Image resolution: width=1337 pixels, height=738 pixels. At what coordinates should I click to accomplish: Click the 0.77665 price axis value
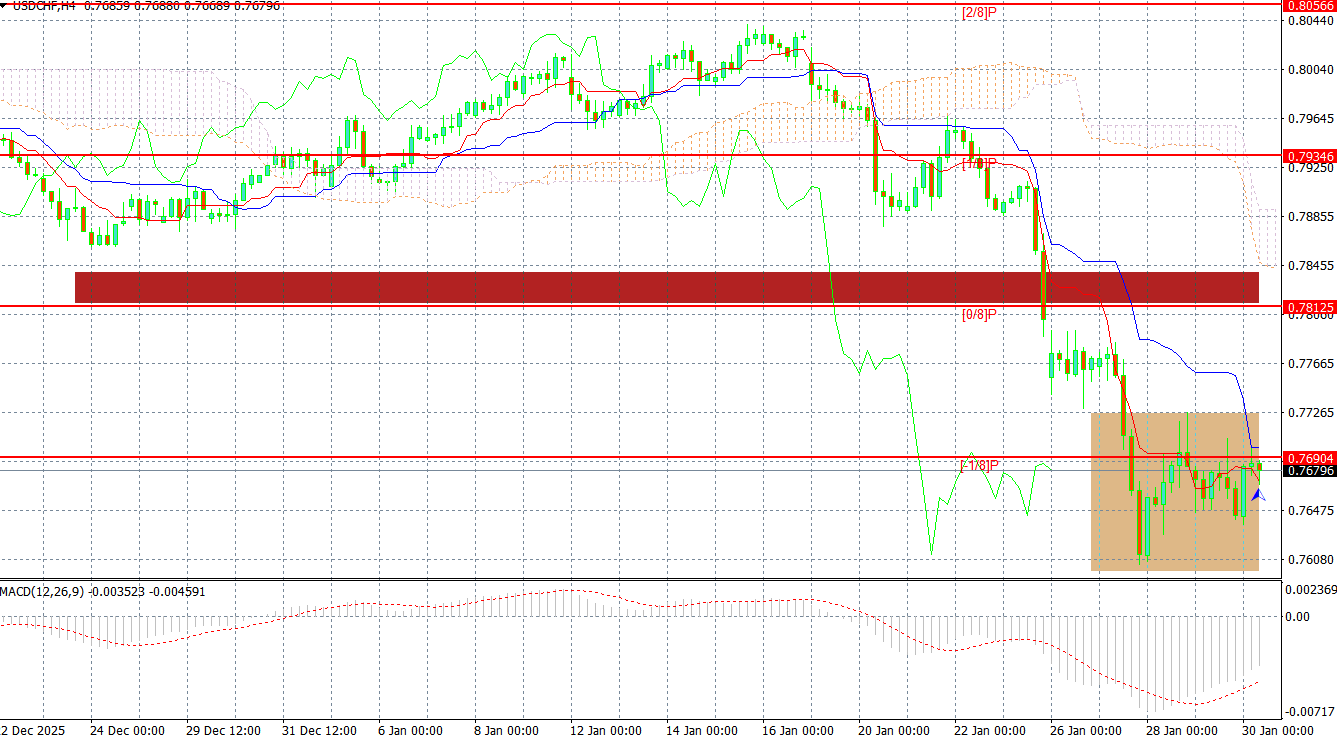1311,364
